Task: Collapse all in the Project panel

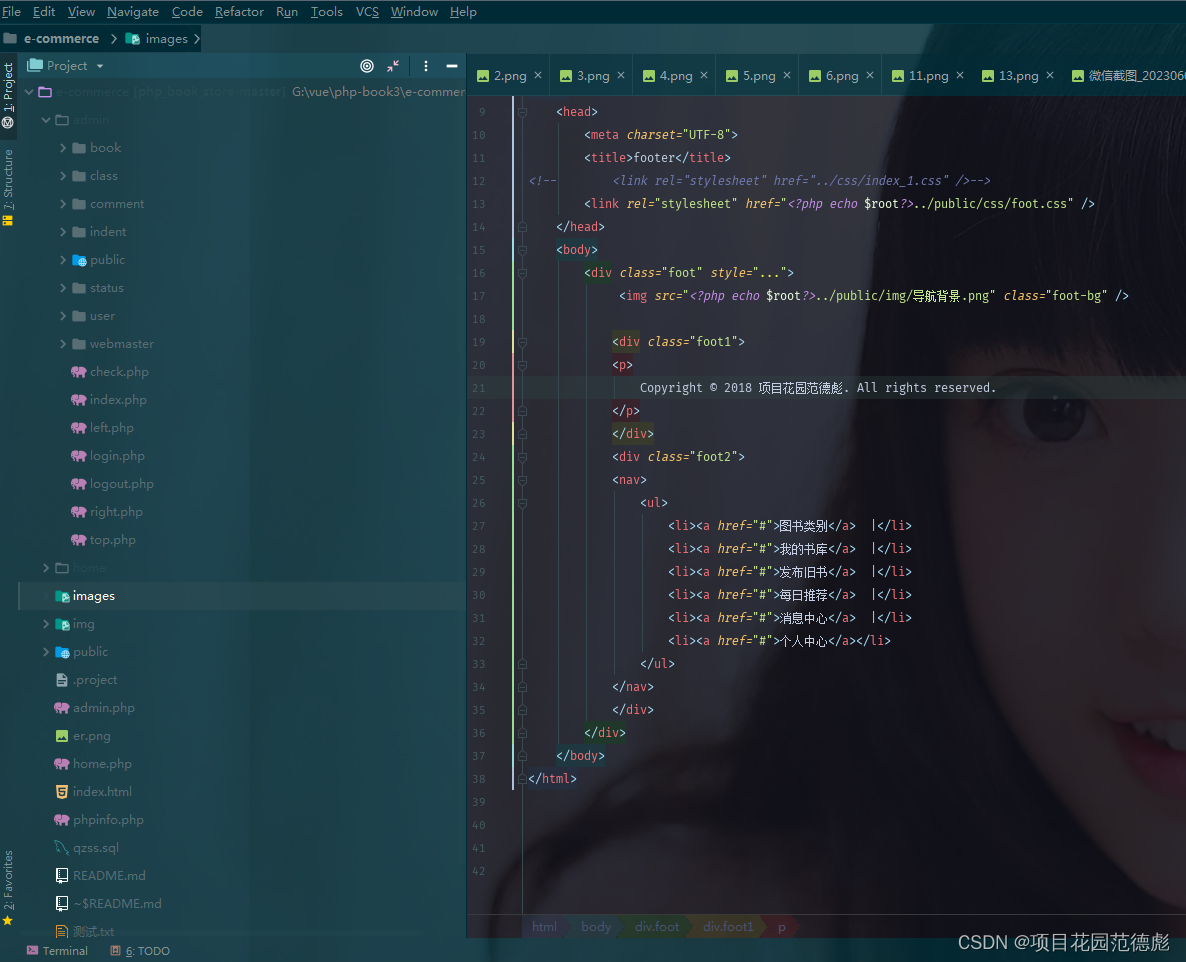Action: point(393,66)
